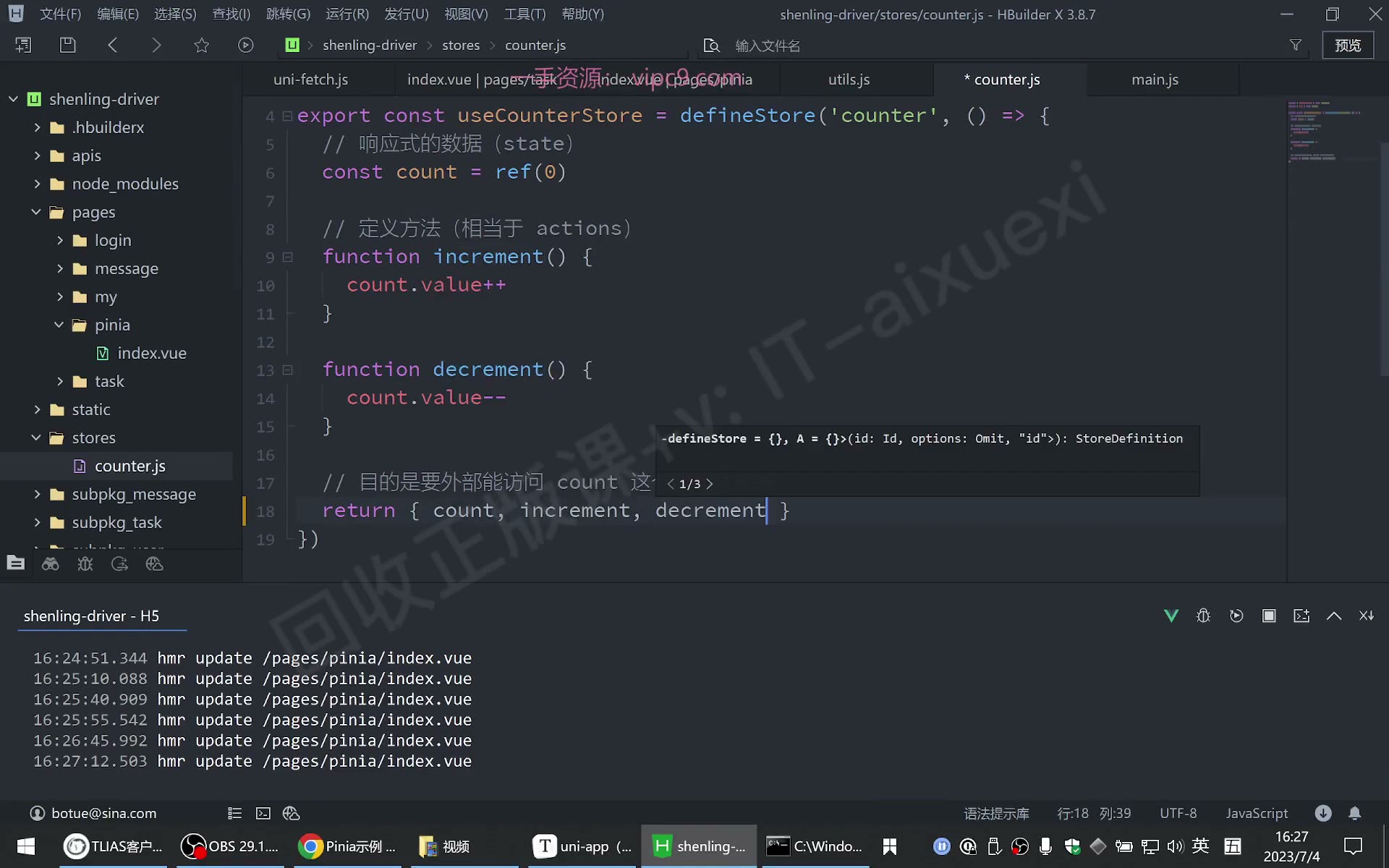Viewport: 1389px width, 868px height.
Task: Bookmark with the star icon
Action: pyautogui.click(x=201, y=45)
